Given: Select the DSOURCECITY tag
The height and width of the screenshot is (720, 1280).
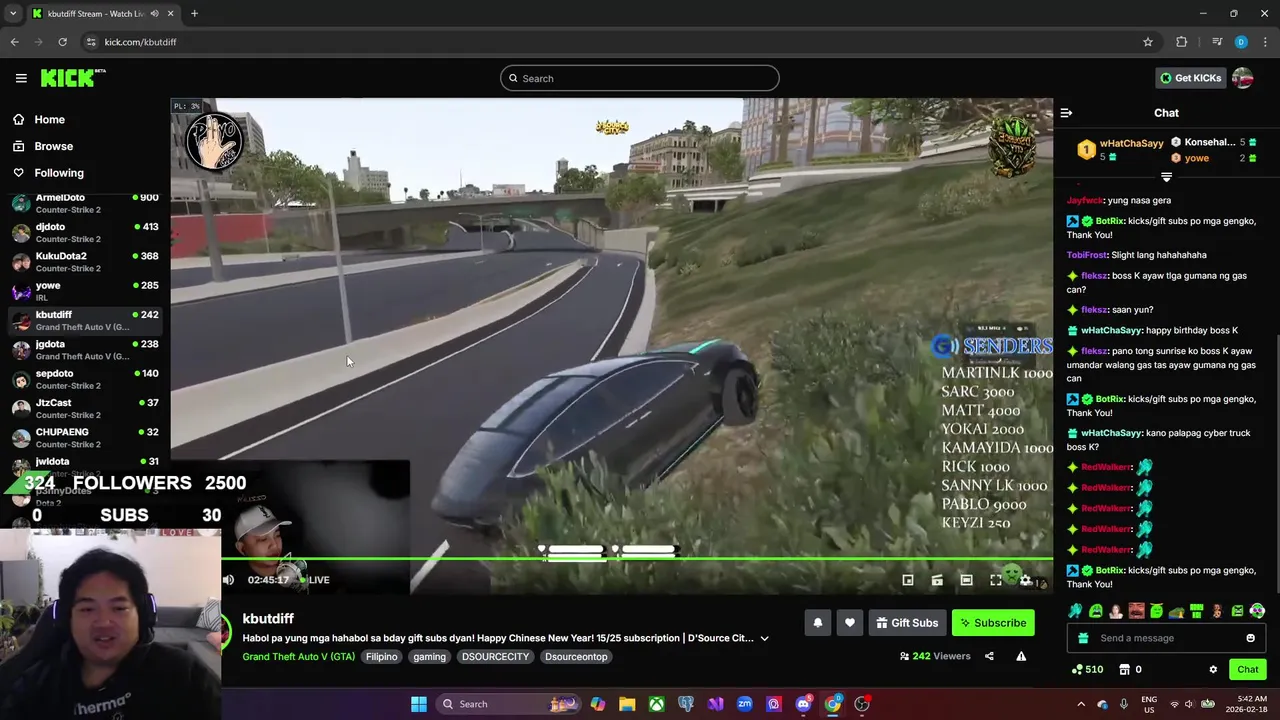Looking at the screenshot, I should [x=495, y=657].
